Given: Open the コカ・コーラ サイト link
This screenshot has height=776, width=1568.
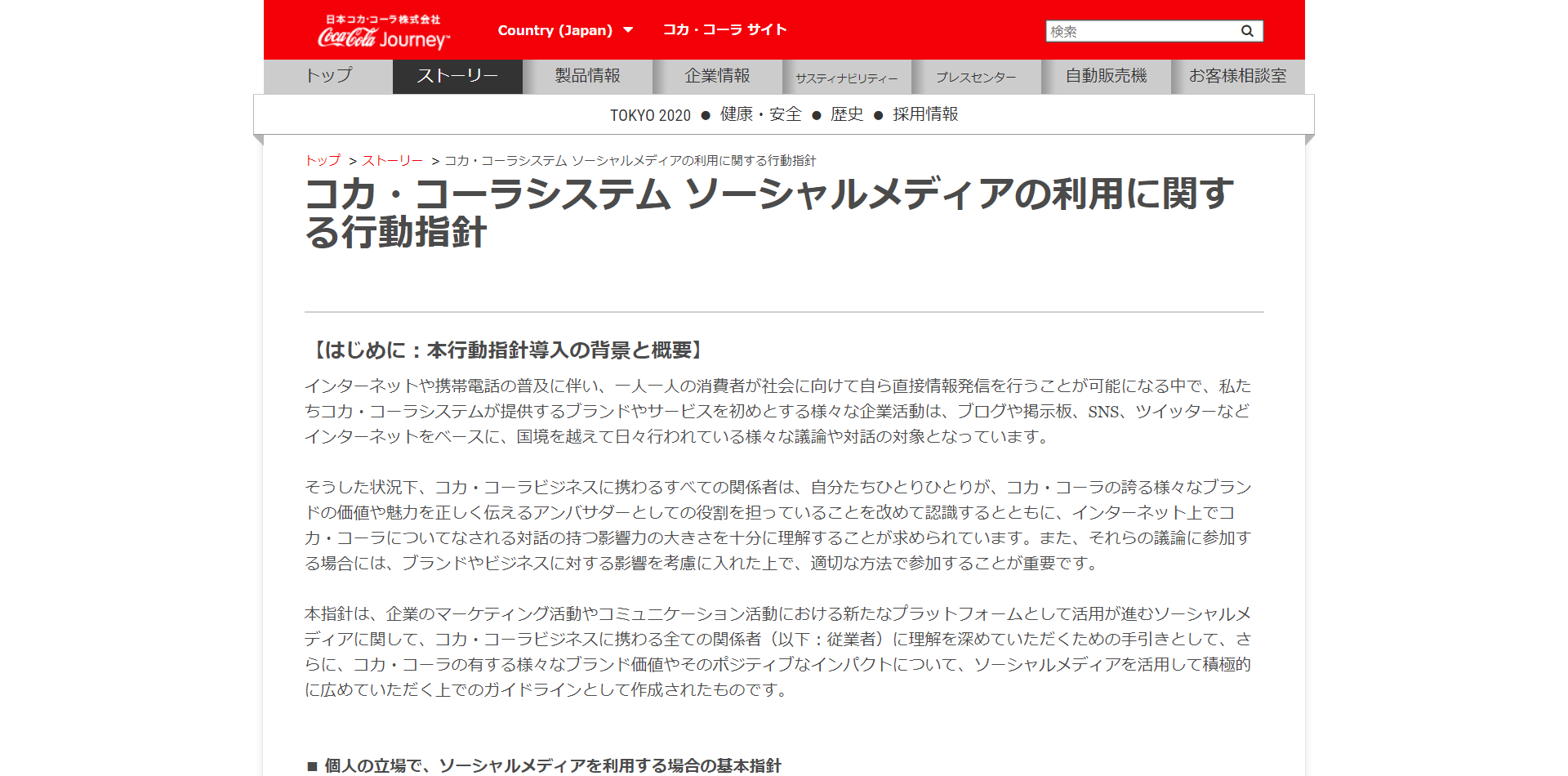Looking at the screenshot, I should (724, 29).
